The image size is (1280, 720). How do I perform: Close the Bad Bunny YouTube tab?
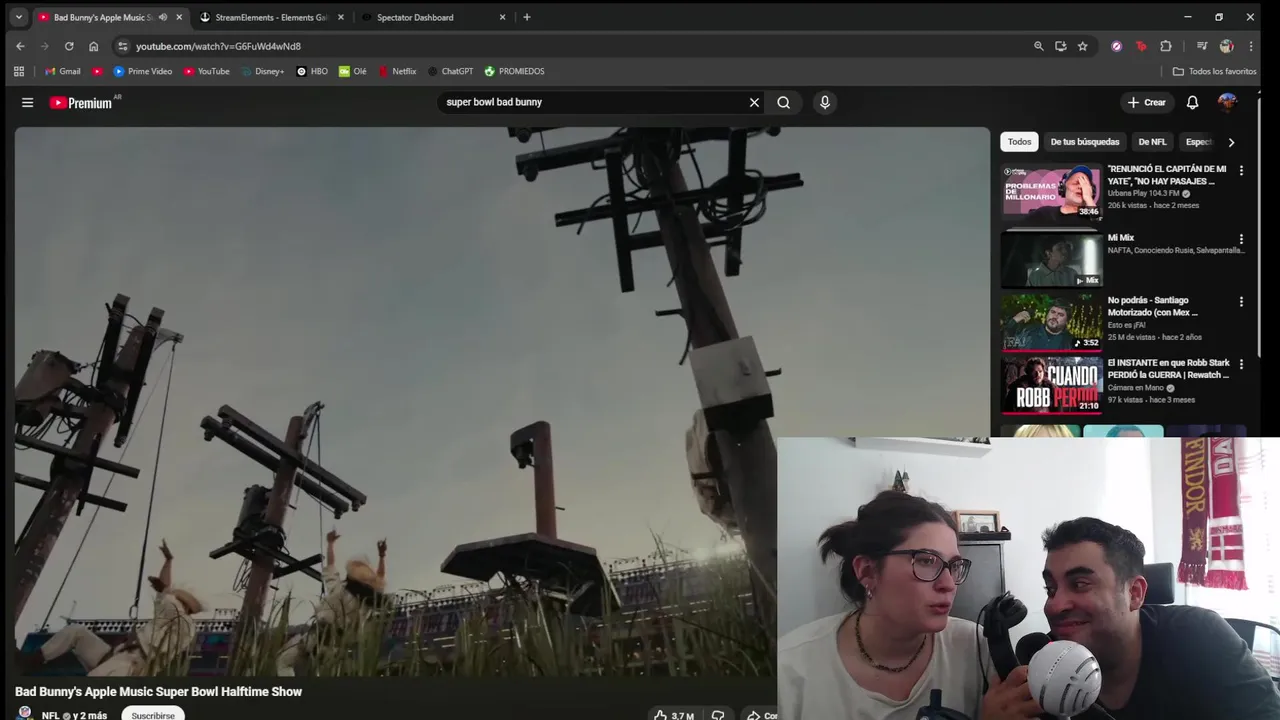tap(179, 17)
